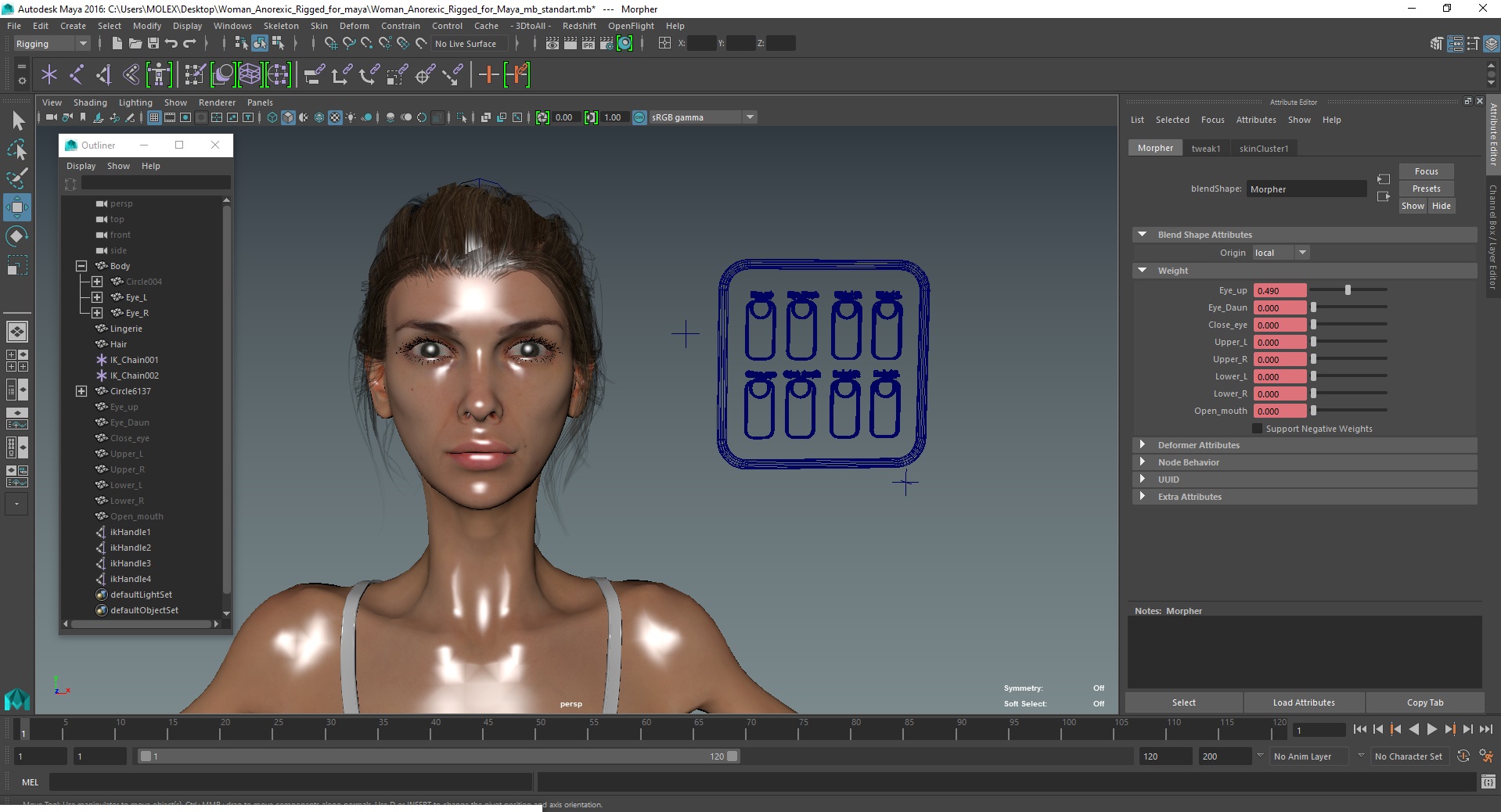Activate the Rotate tool
This screenshot has width=1501, height=812.
click(17, 235)
